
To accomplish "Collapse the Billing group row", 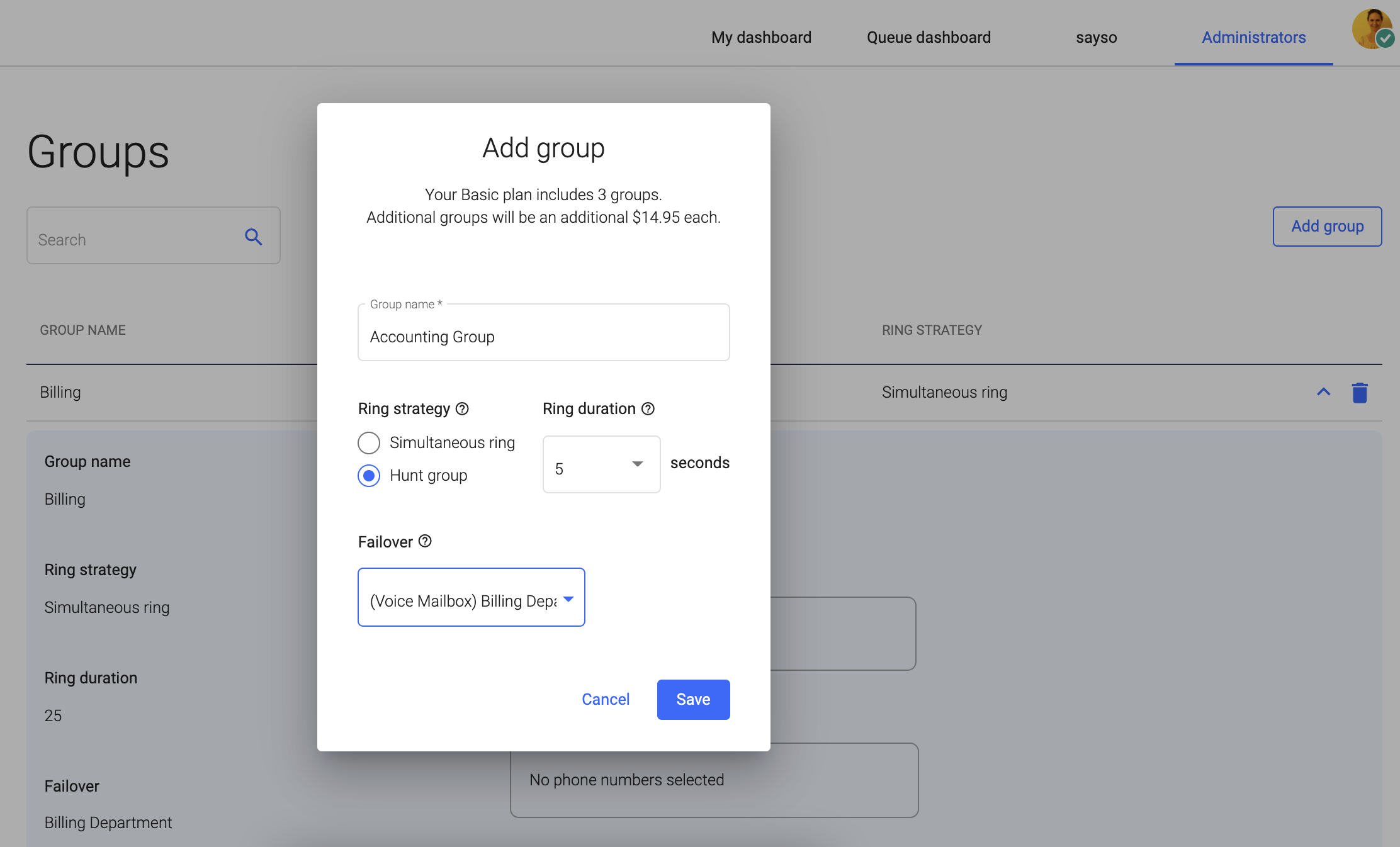I will 1324,392.
